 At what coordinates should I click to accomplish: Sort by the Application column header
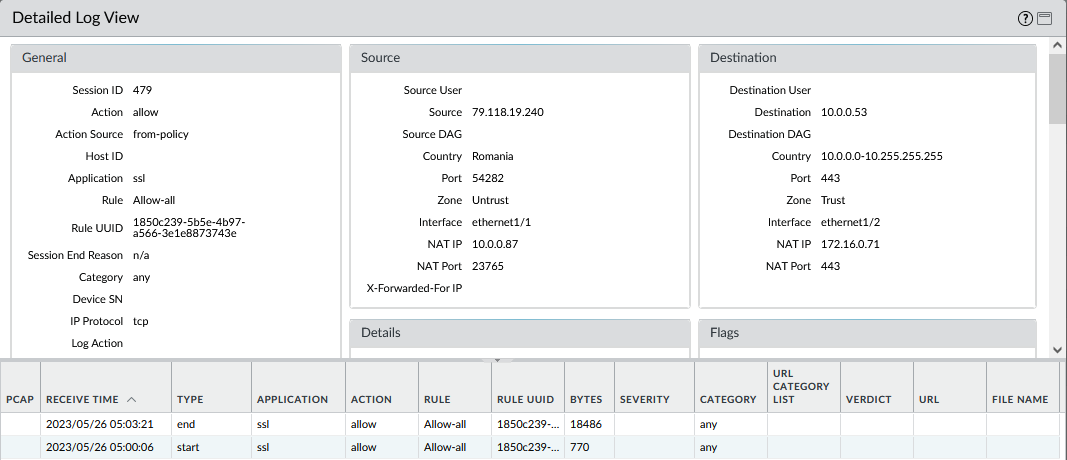coord(292,399)
